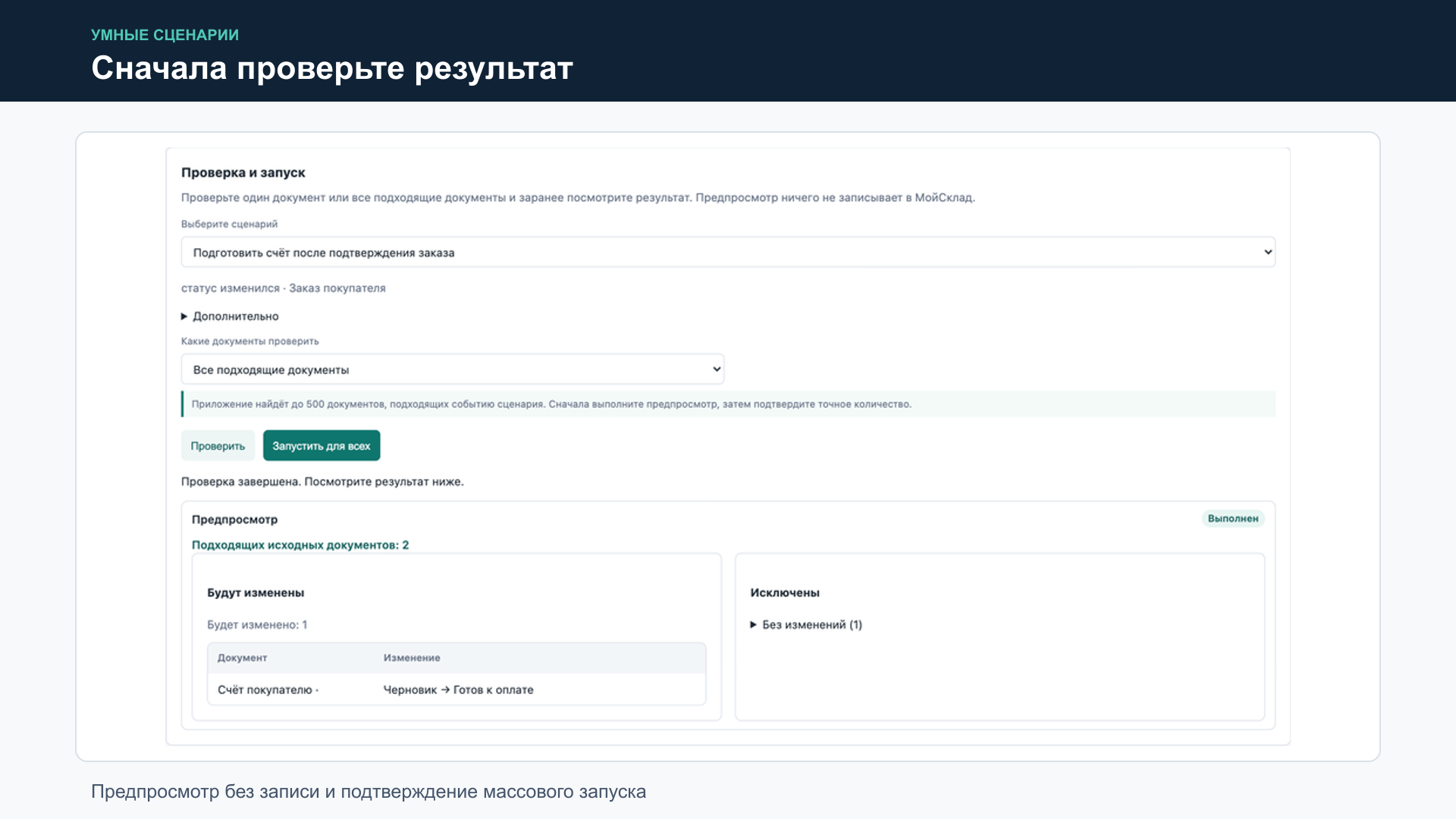The width and height of the screenshot is (1456, 819).
Task: Click the Исключены heading
Action: (785, 593)
